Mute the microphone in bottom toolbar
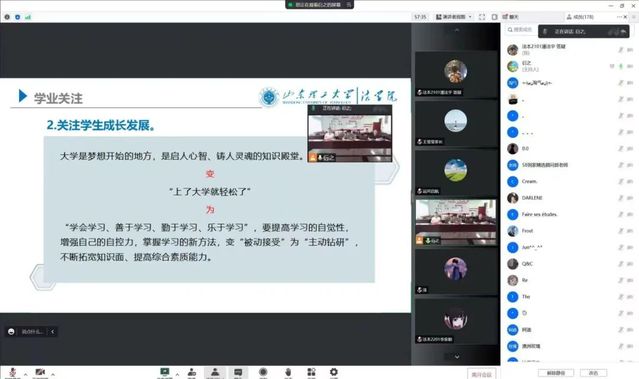This screenshot has height=379, width=639. pos(13,372)
